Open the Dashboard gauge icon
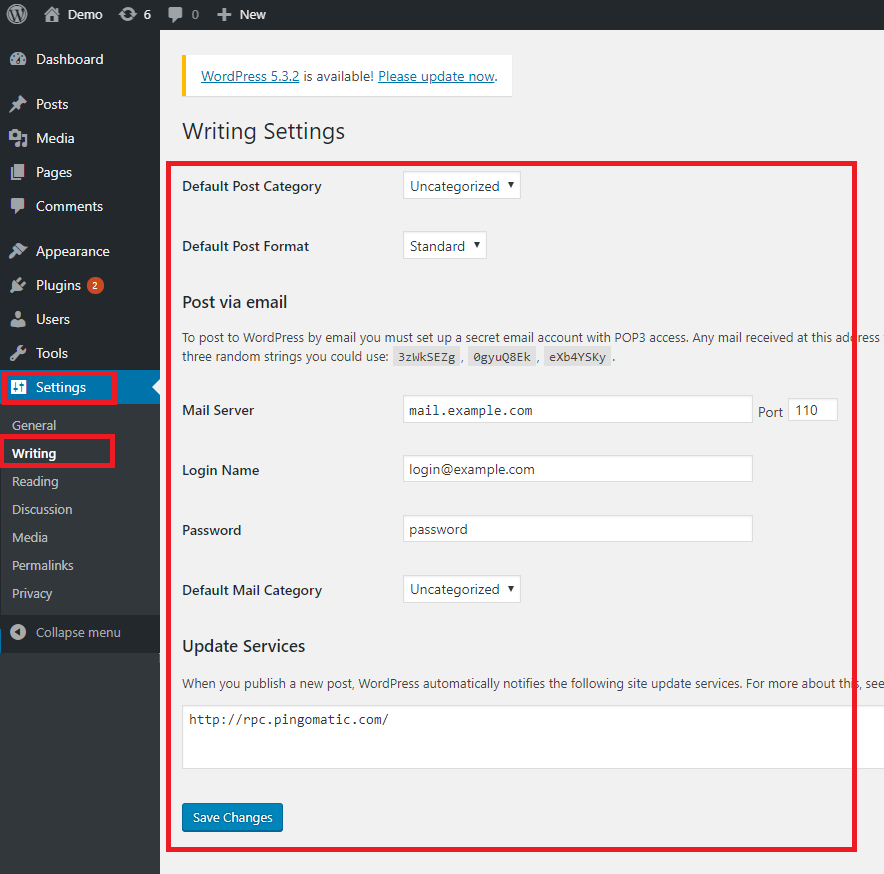This screenshot has height=874, width=884. 18,60
